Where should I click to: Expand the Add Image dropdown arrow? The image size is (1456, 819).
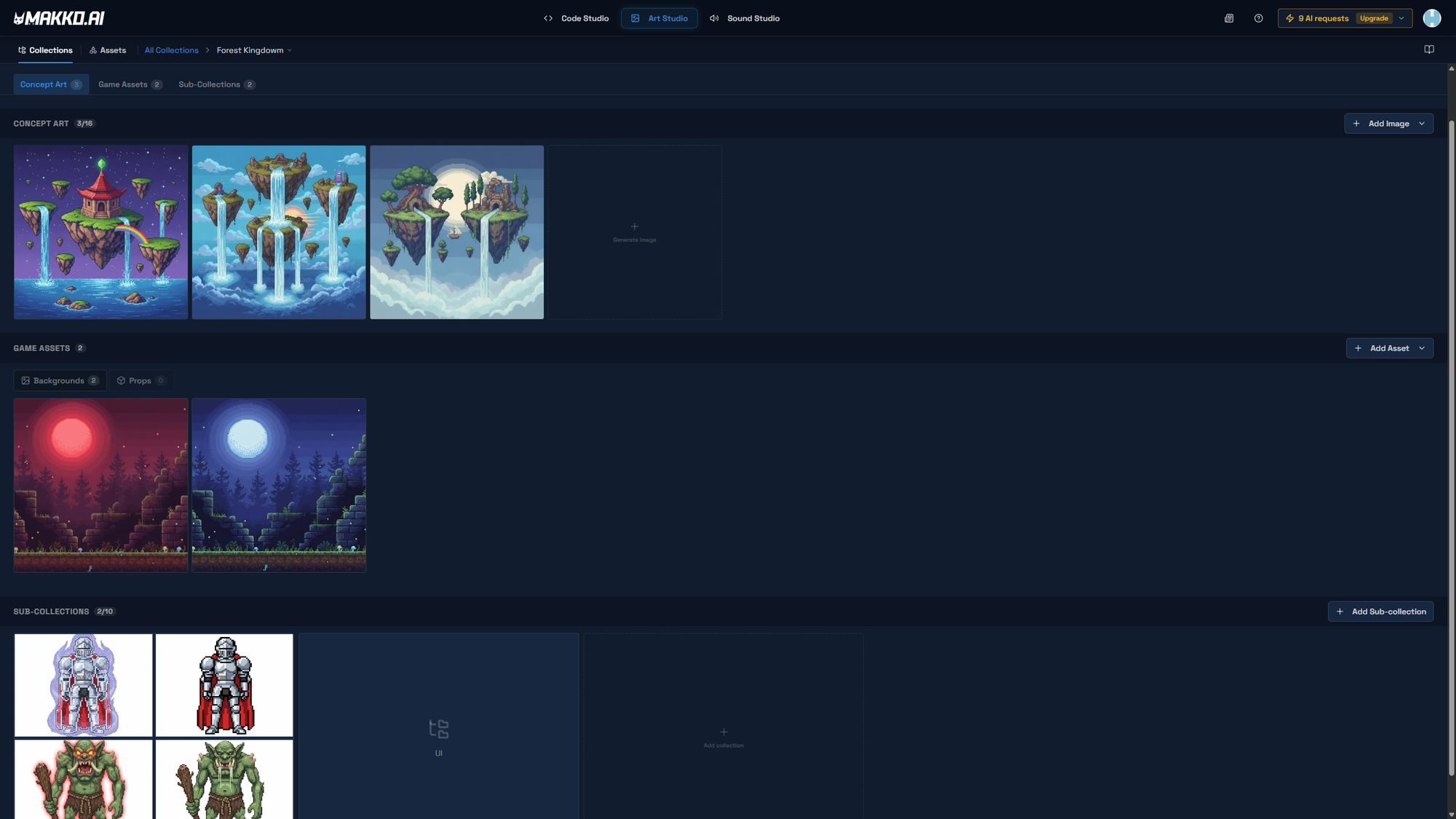(x=1422, y=124)
